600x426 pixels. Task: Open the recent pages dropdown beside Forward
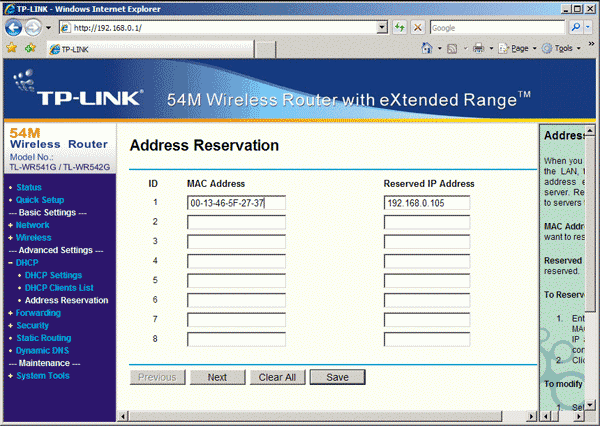pyautogui.click(x=49, y=28)
